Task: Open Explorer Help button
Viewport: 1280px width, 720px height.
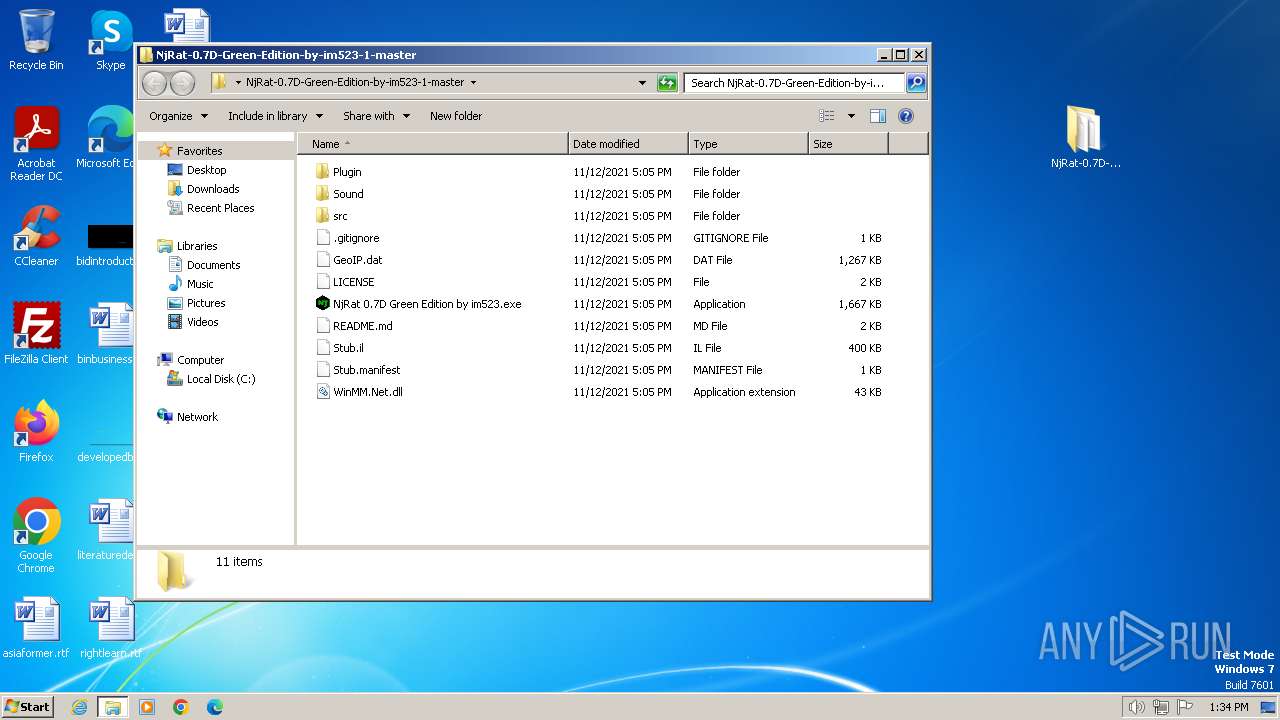Action: 906,116
